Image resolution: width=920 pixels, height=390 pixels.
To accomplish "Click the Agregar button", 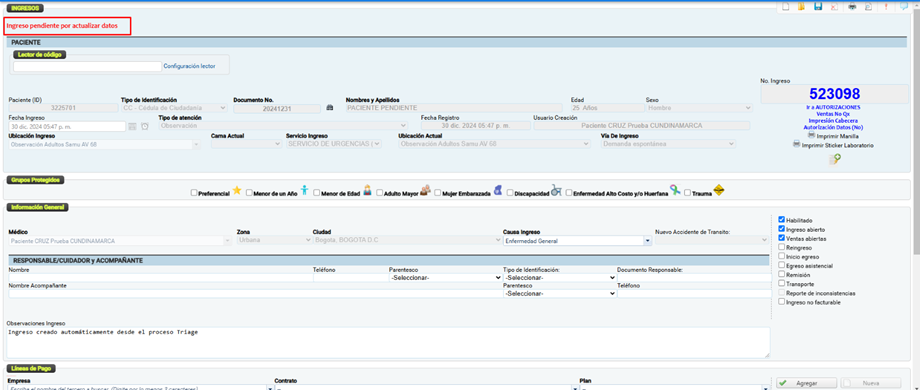I will coord(807,384).
